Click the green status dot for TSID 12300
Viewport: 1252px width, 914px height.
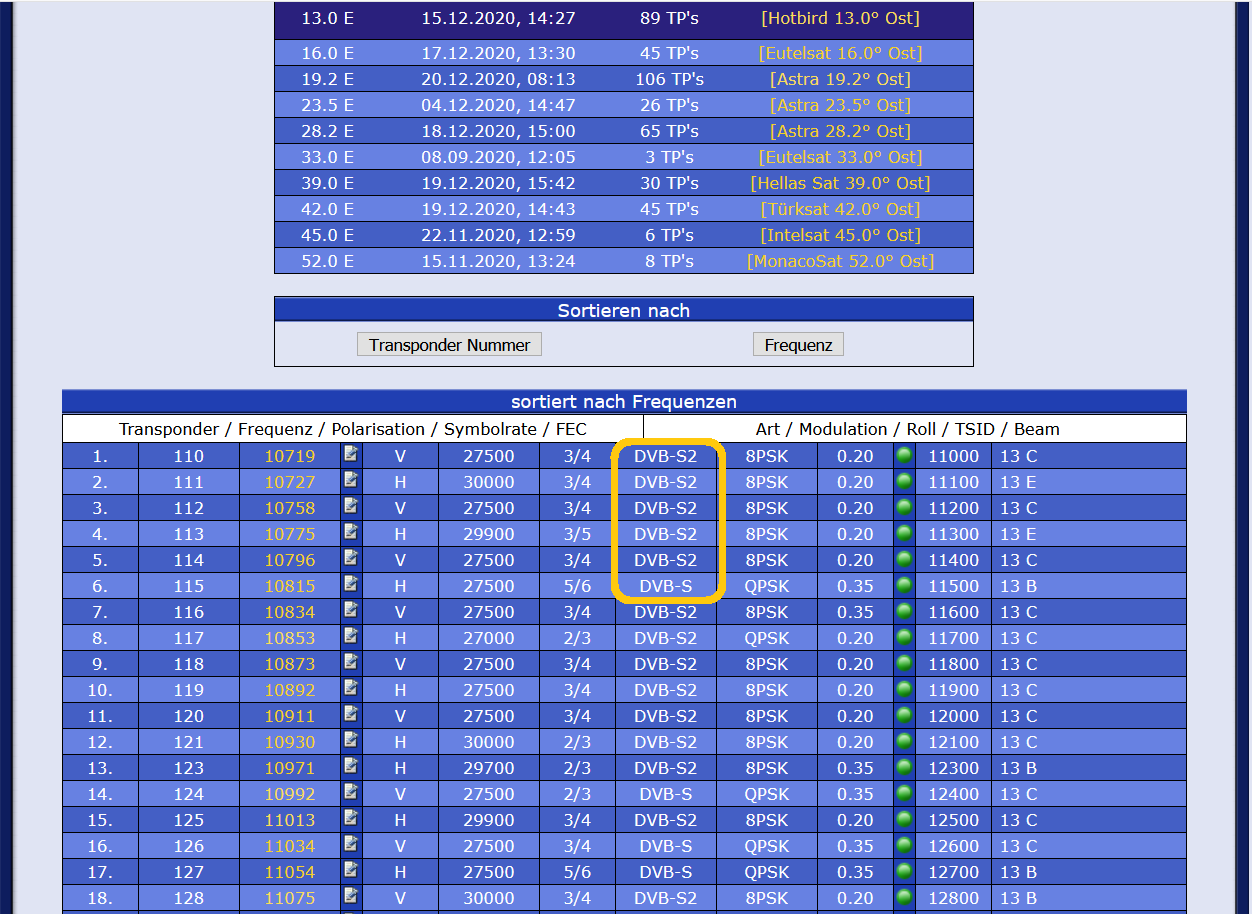[x=904, y=767]
